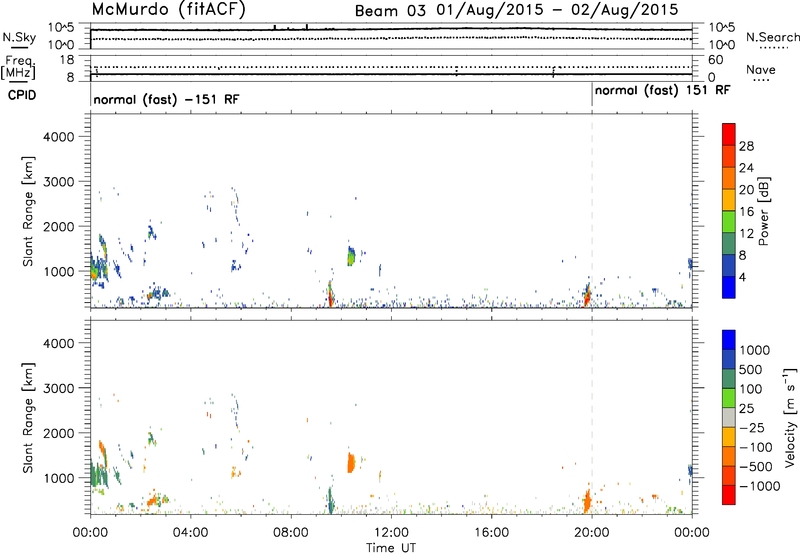
Task: Click the "08:00" time tick label
Action: [291, 533]
